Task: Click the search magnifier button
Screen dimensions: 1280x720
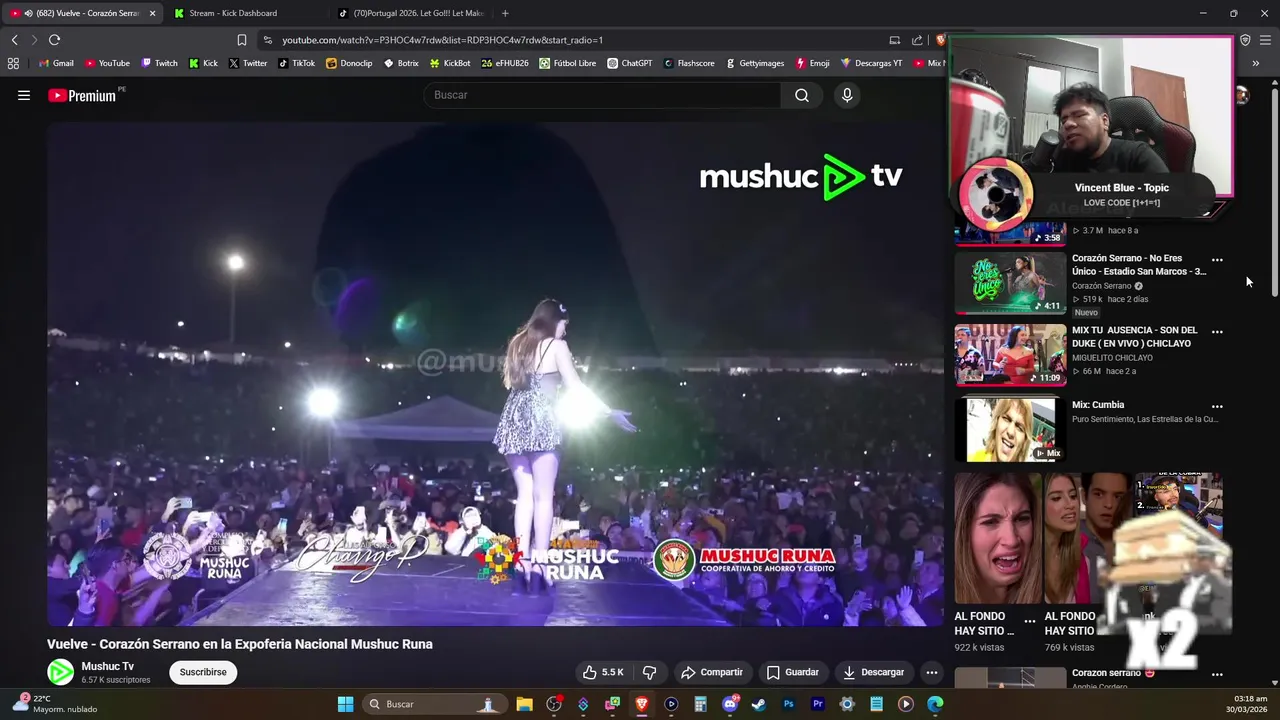Action: click(x=802, y=95)
